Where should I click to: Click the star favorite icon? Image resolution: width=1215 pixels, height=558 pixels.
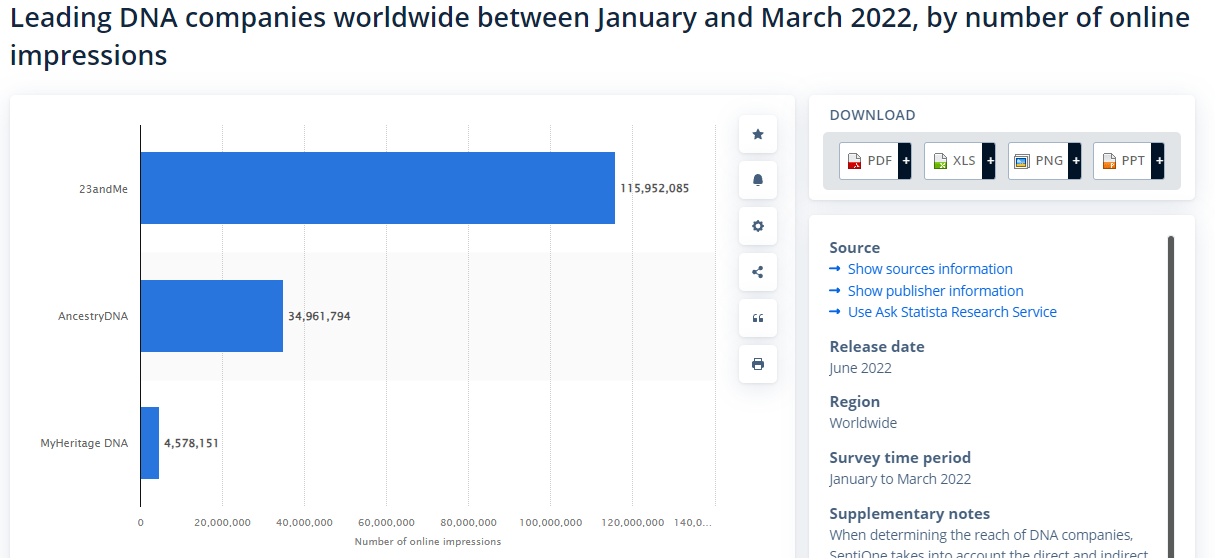point(757,134)
